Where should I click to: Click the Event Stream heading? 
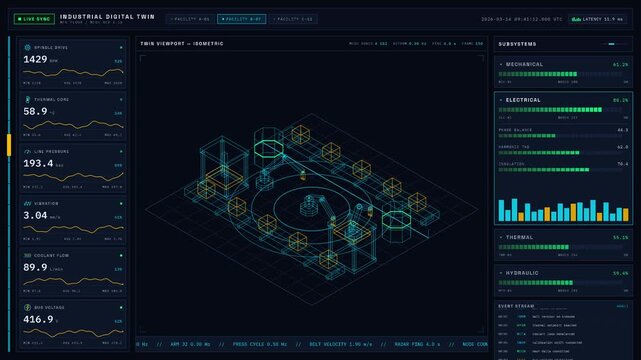[516, 306]
